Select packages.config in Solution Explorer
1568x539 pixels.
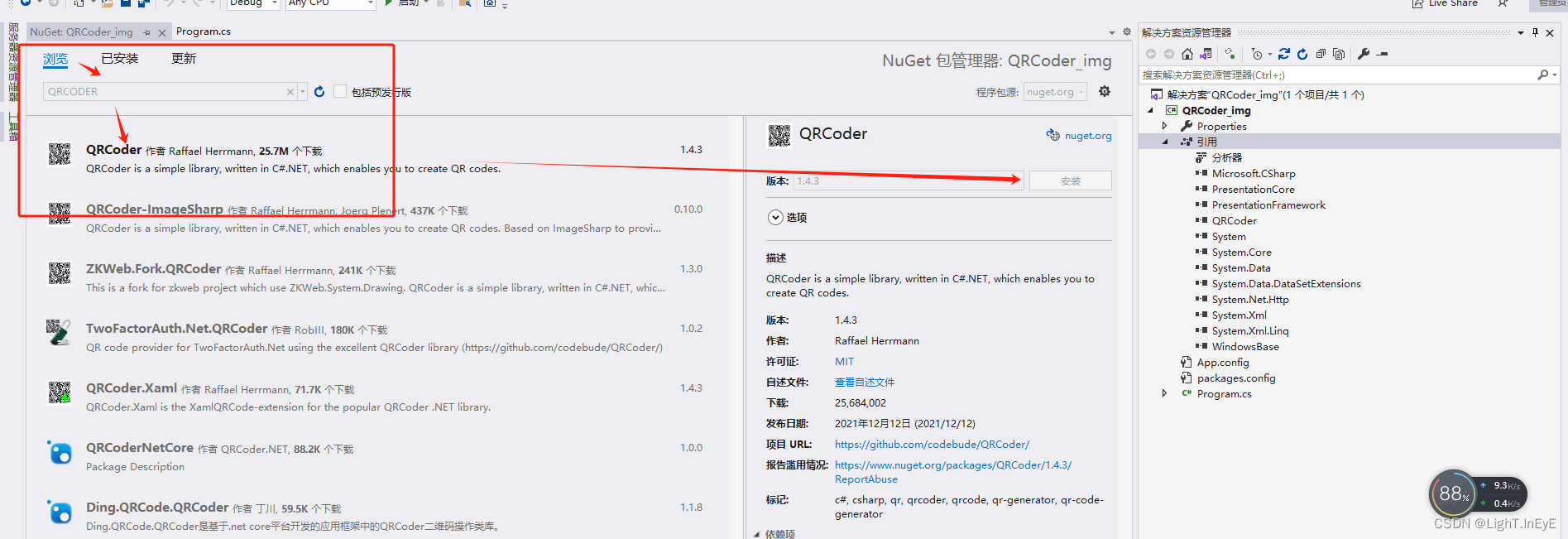1236,378
